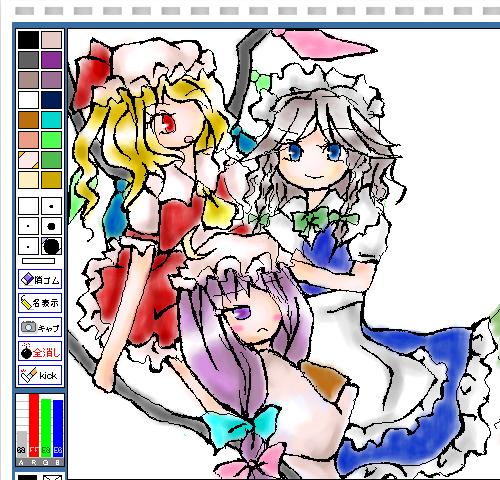The image size is (500, 480).
Task: Select the medium round brush size
Action: pos(52,226)
